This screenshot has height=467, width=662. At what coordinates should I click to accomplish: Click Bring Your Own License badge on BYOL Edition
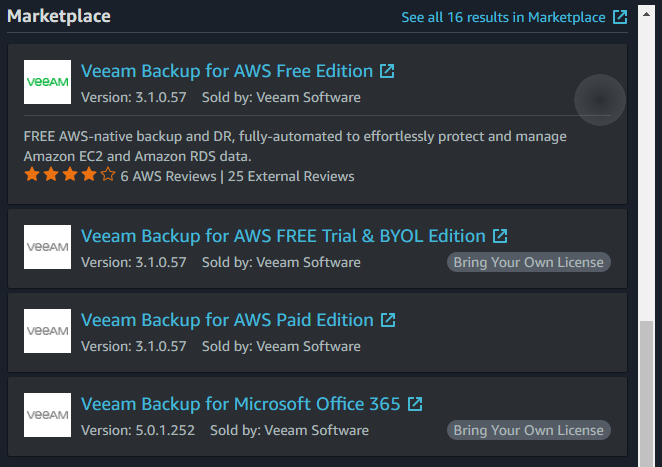click(529, 262)
